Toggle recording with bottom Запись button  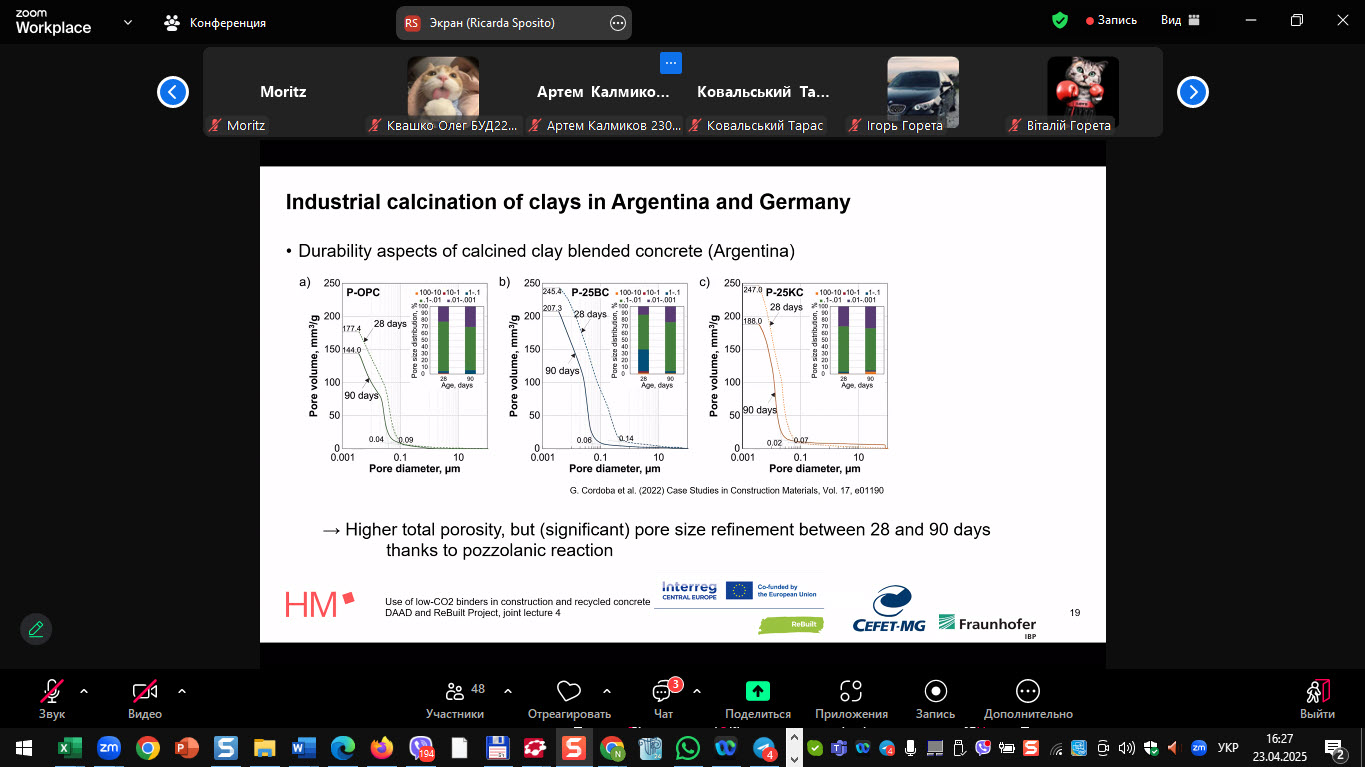[936, 699]
